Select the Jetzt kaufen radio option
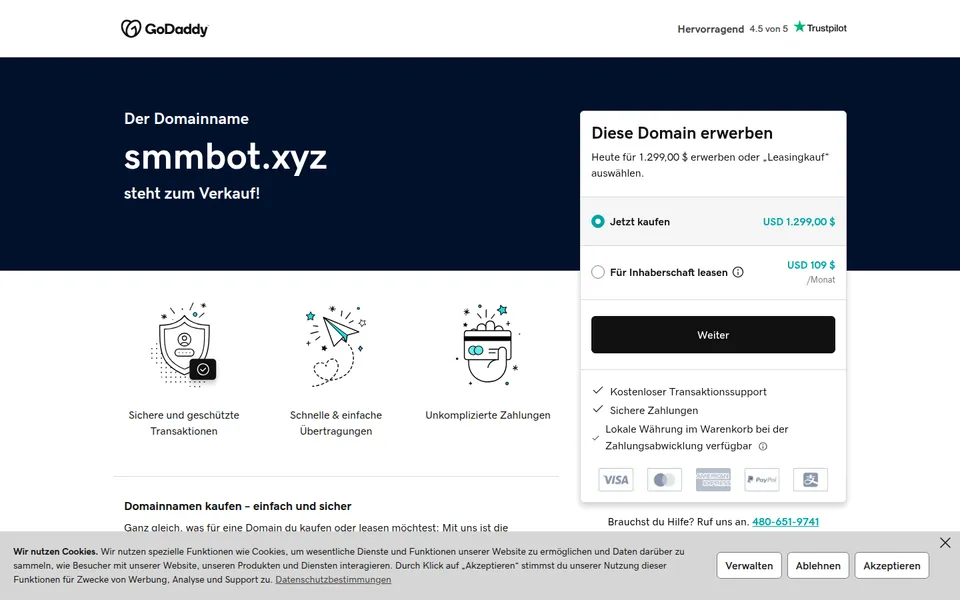Screen dimensions: 960x600 point(598,222)
